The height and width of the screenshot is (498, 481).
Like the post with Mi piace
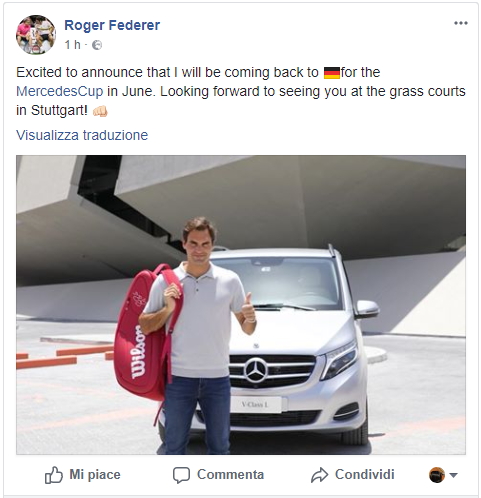pyautogui.click(x=83, y=475)
